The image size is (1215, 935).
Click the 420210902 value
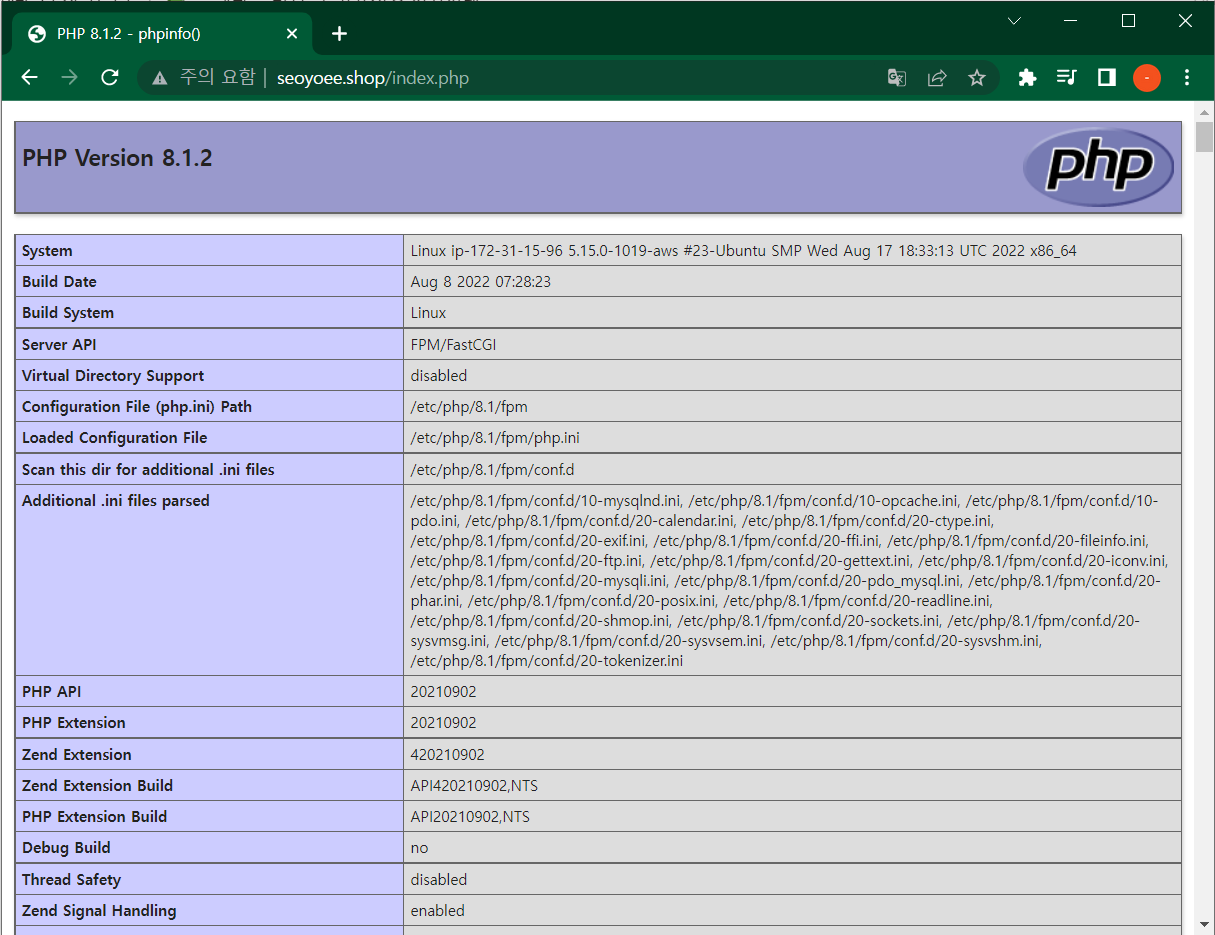pos(447,755)
